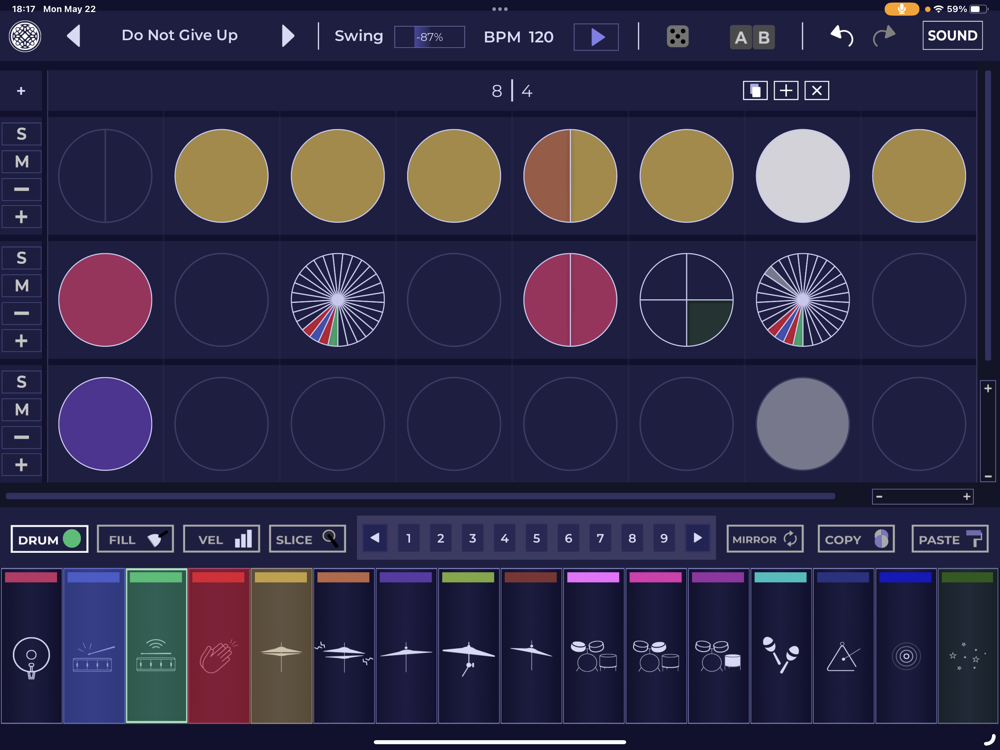Choose preset slot 1
1000x750 pixels.
(409, 538)
